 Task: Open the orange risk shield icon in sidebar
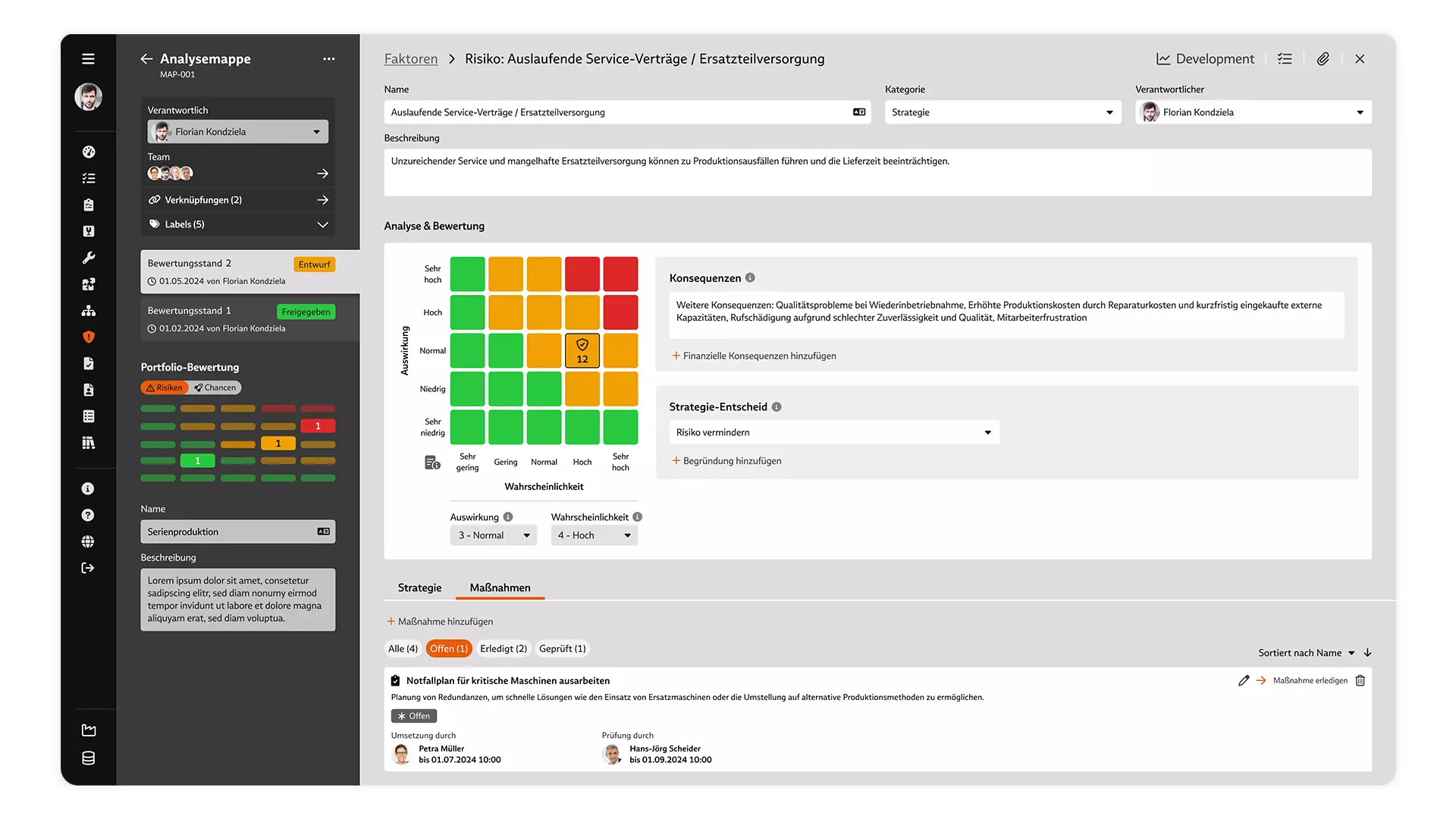[x=88, y=337]
